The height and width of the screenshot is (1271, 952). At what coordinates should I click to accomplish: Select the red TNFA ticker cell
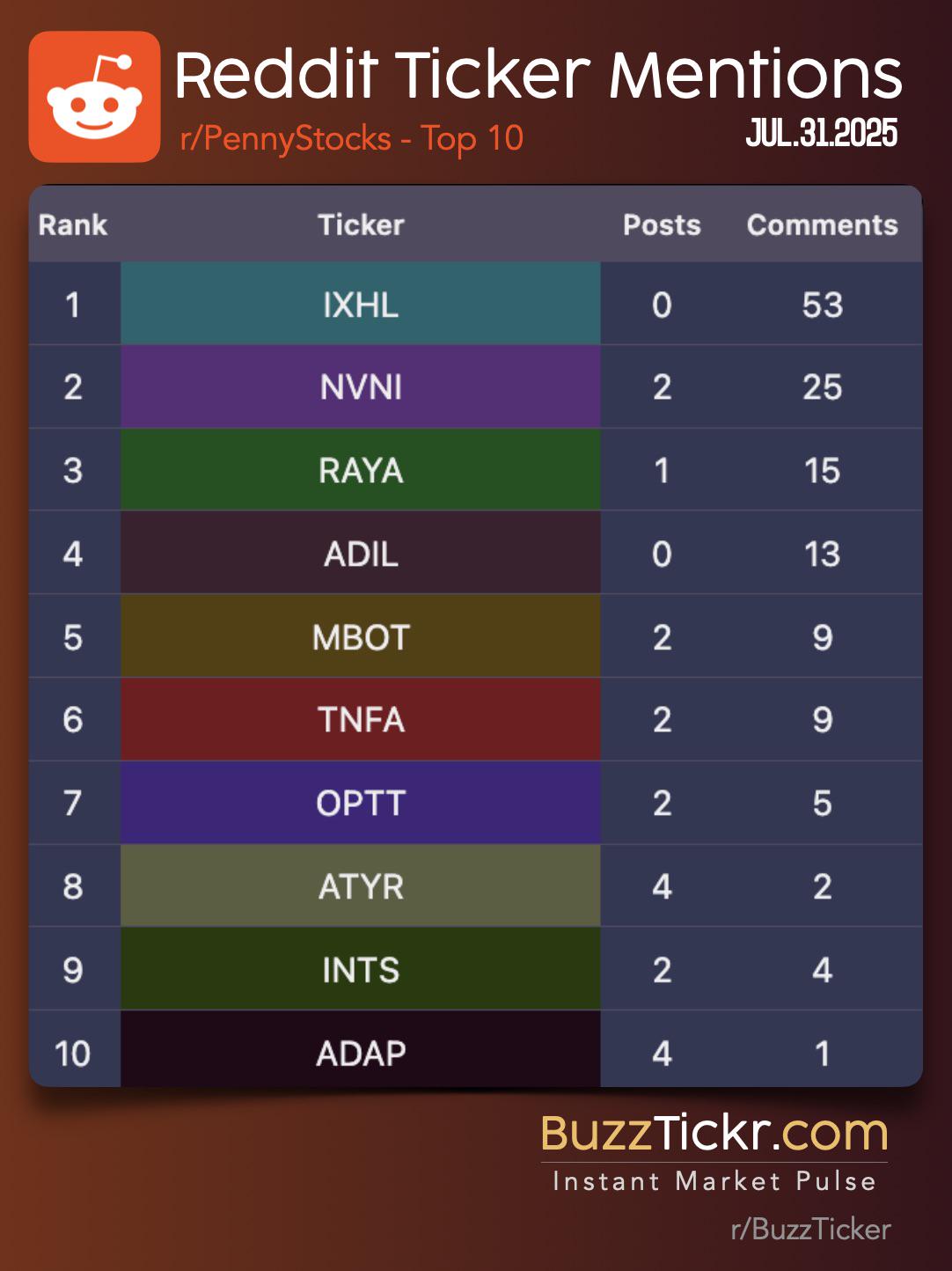[x=361, y=720]
